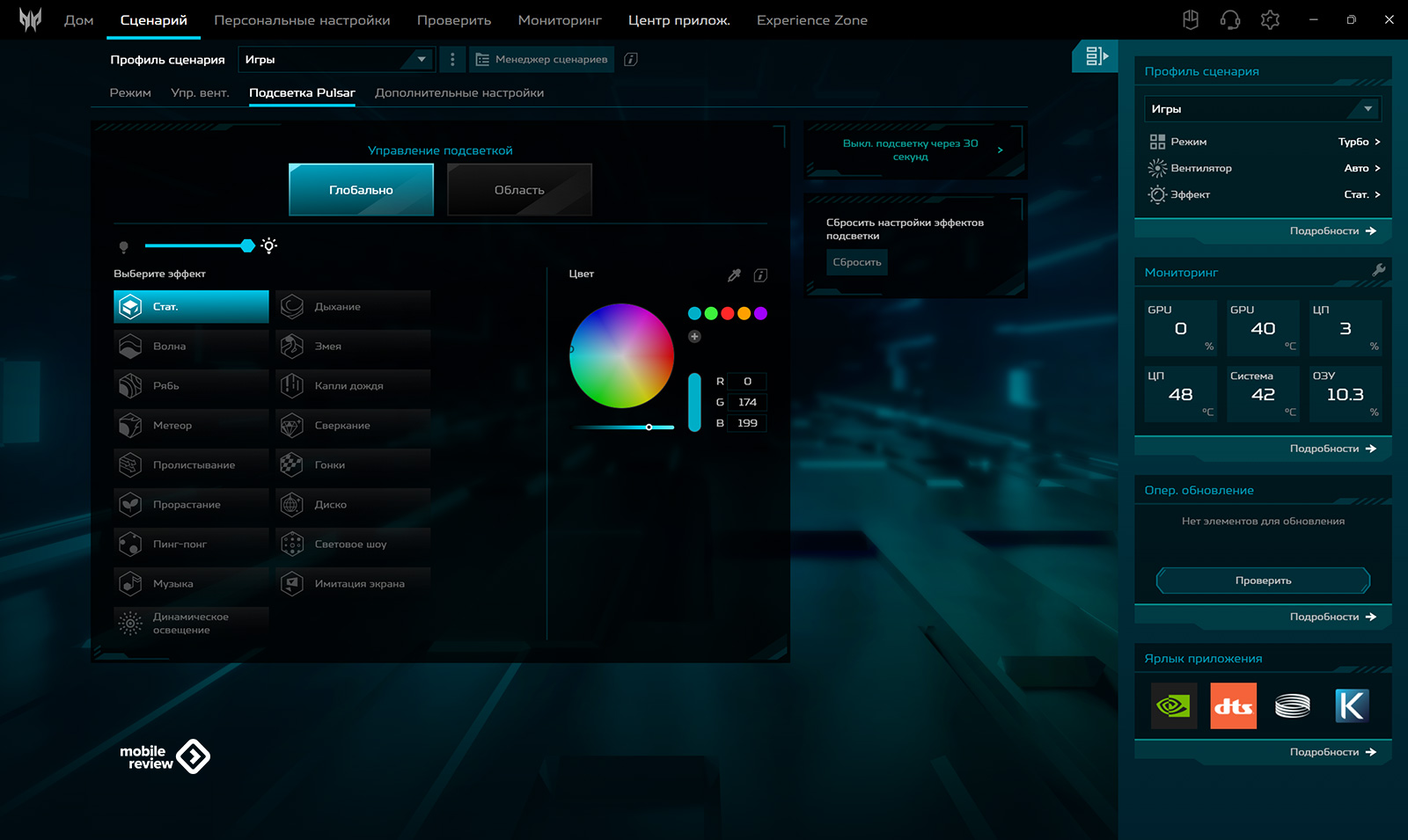Viewport: 1408px width, 840px height.
Task: Click the eyedropper color picker icon
Action: 734,275
